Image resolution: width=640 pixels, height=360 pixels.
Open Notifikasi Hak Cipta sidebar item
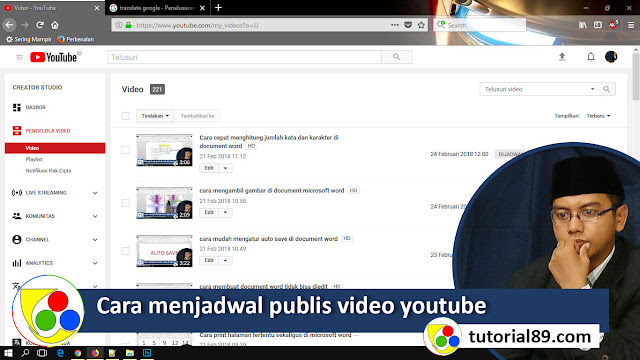pyautogui.click(x=48, y=171)
